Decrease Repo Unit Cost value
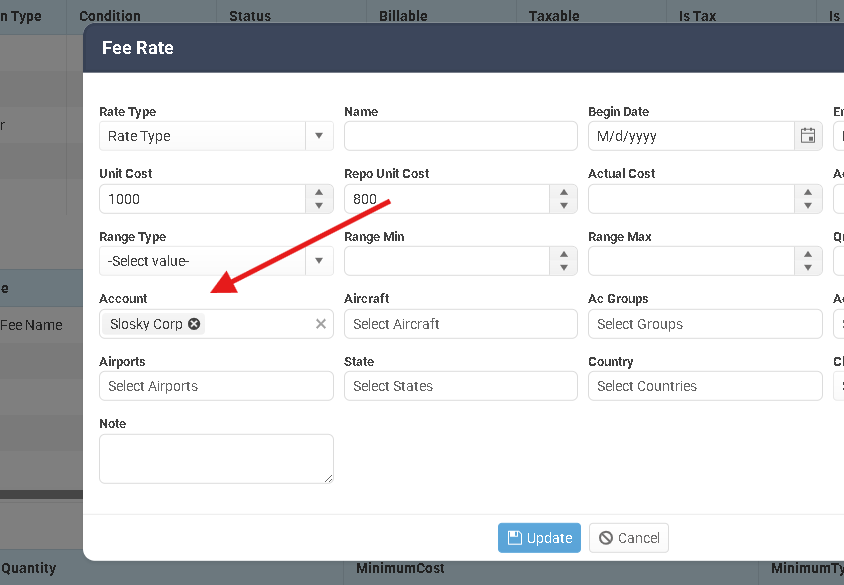 coord(564,206)
